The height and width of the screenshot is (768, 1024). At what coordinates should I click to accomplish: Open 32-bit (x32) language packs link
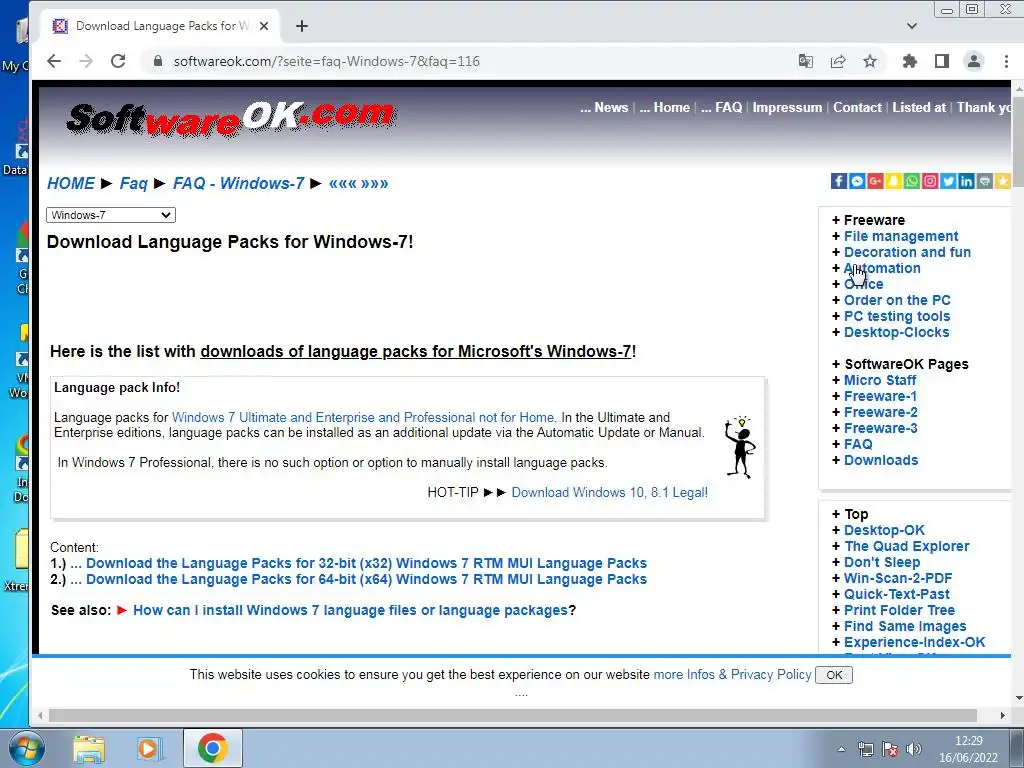pyautogui.click(x=366, y=563)
